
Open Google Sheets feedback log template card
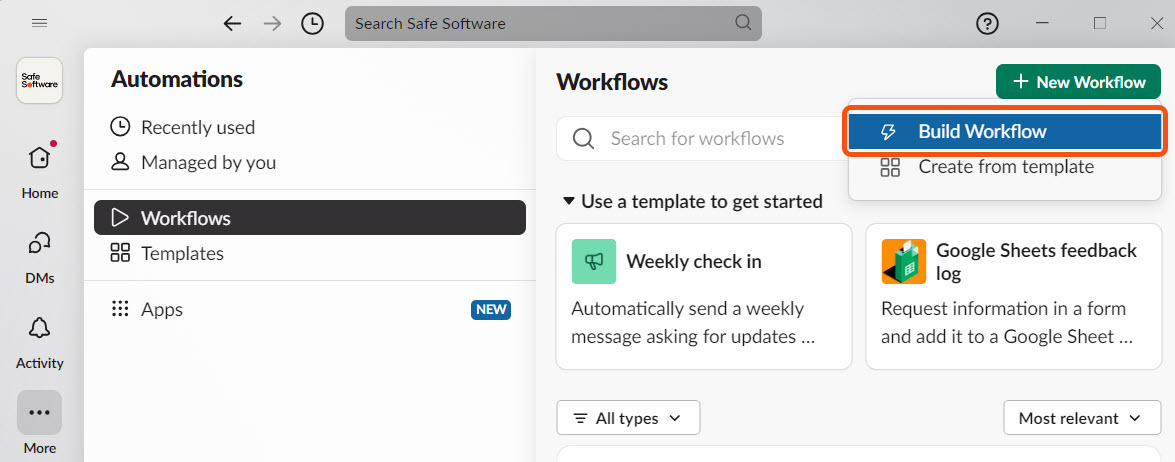coord(1014,297)
